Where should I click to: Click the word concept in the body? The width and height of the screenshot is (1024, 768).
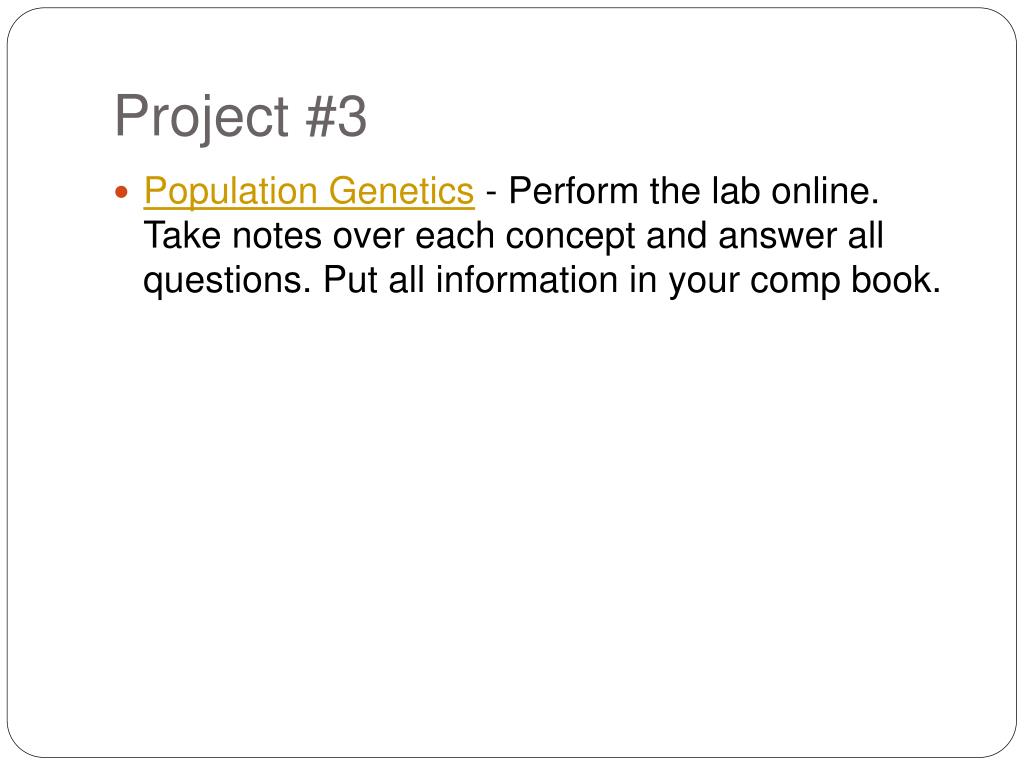point(570,236)
